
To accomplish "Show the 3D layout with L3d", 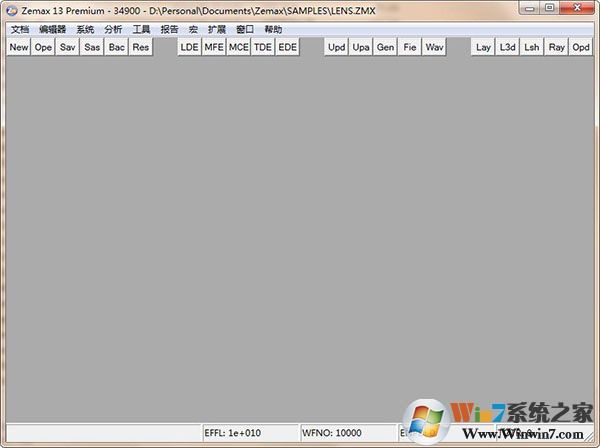I will [x=508, y=47].
